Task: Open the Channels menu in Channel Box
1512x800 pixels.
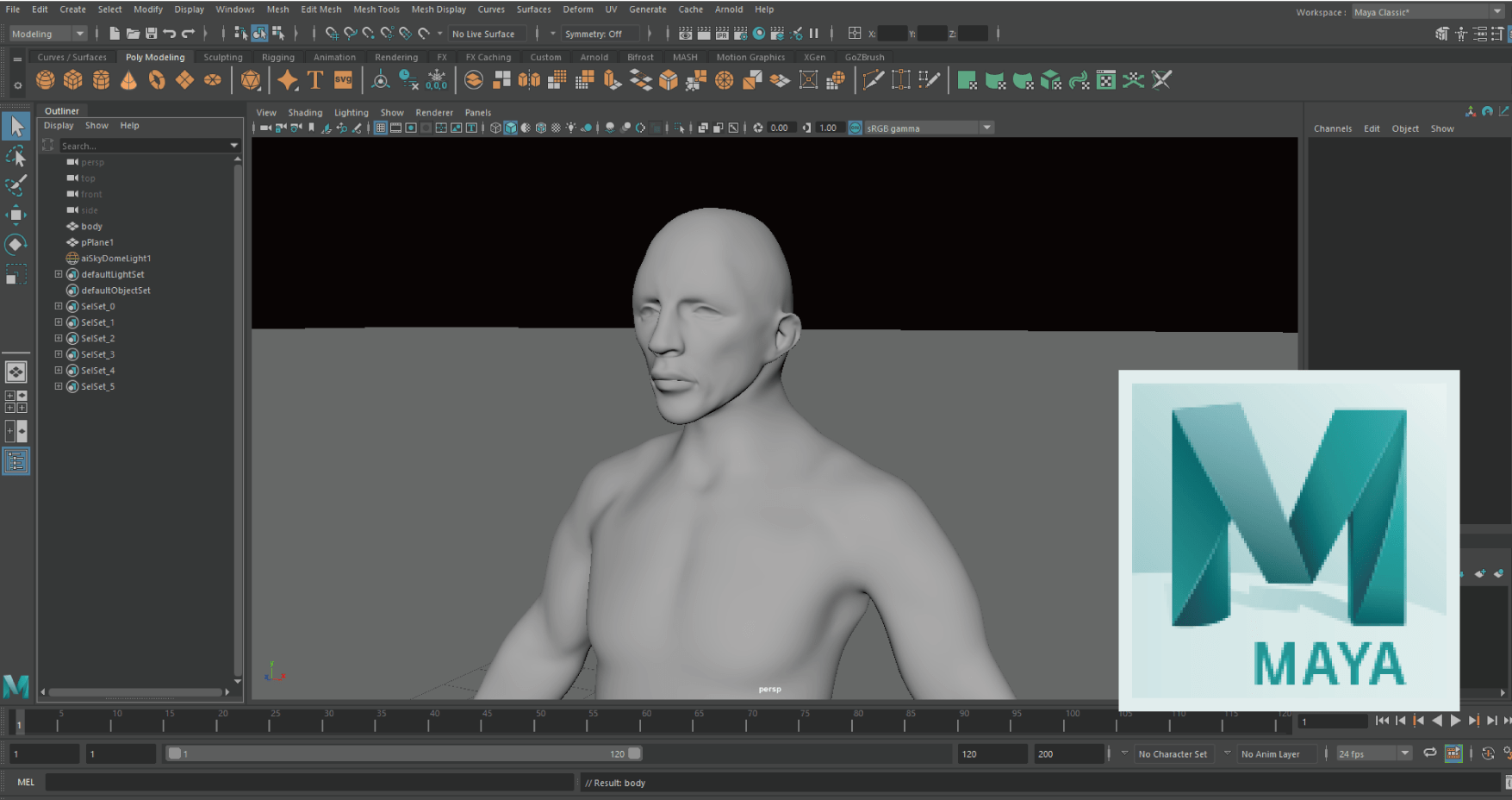Action: pyautogui.click(x=1332, y=128)
